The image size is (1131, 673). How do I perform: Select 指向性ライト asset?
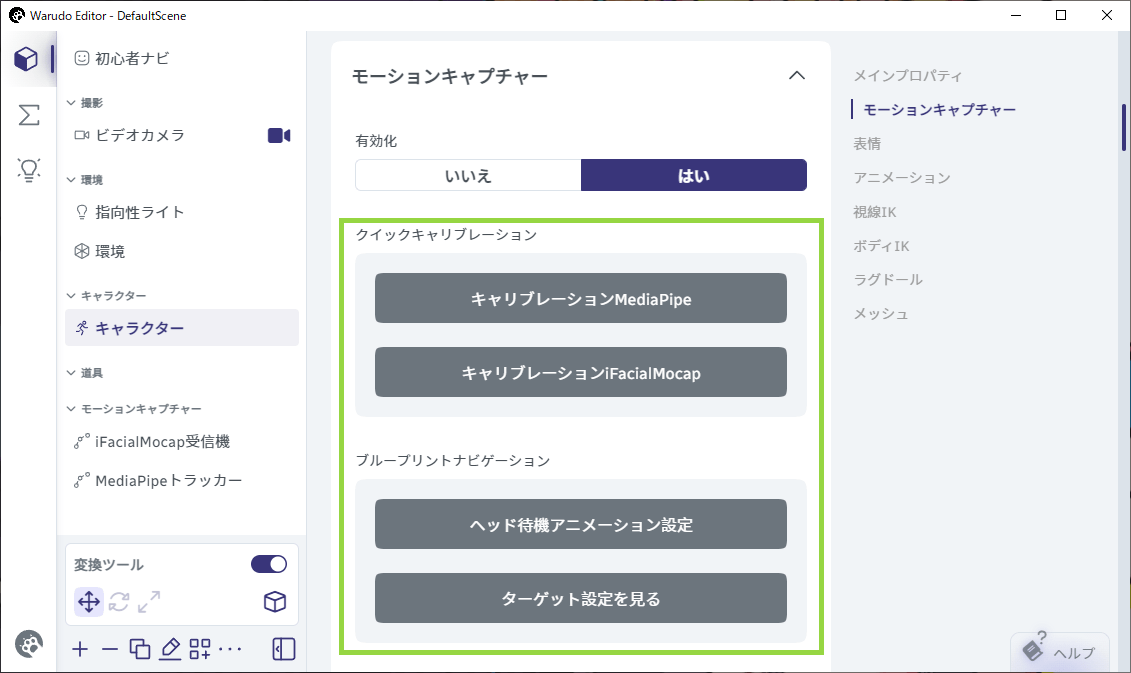click(x=182, y=212)
